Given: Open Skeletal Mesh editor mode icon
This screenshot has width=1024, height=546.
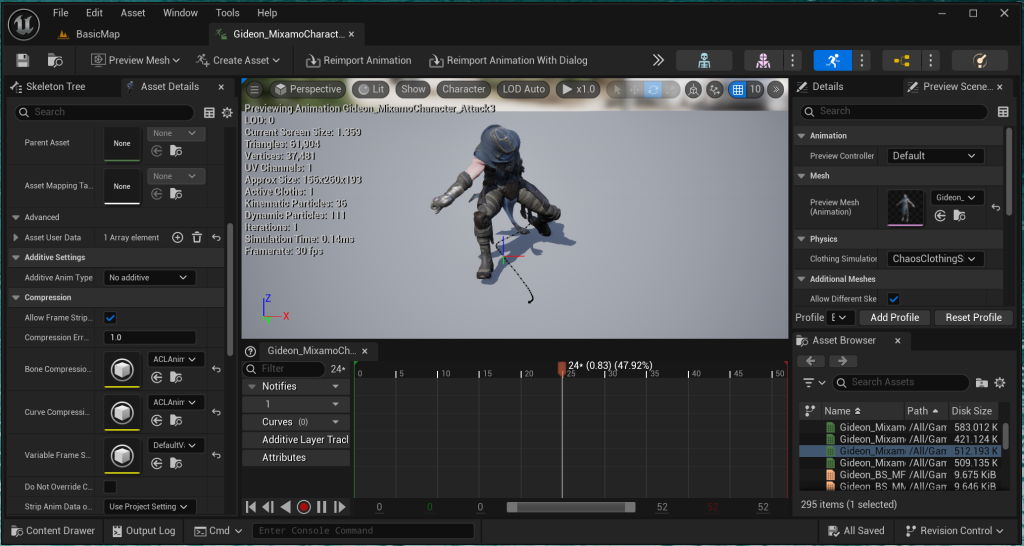Looking at the screenshot, I should coord(763,60).
